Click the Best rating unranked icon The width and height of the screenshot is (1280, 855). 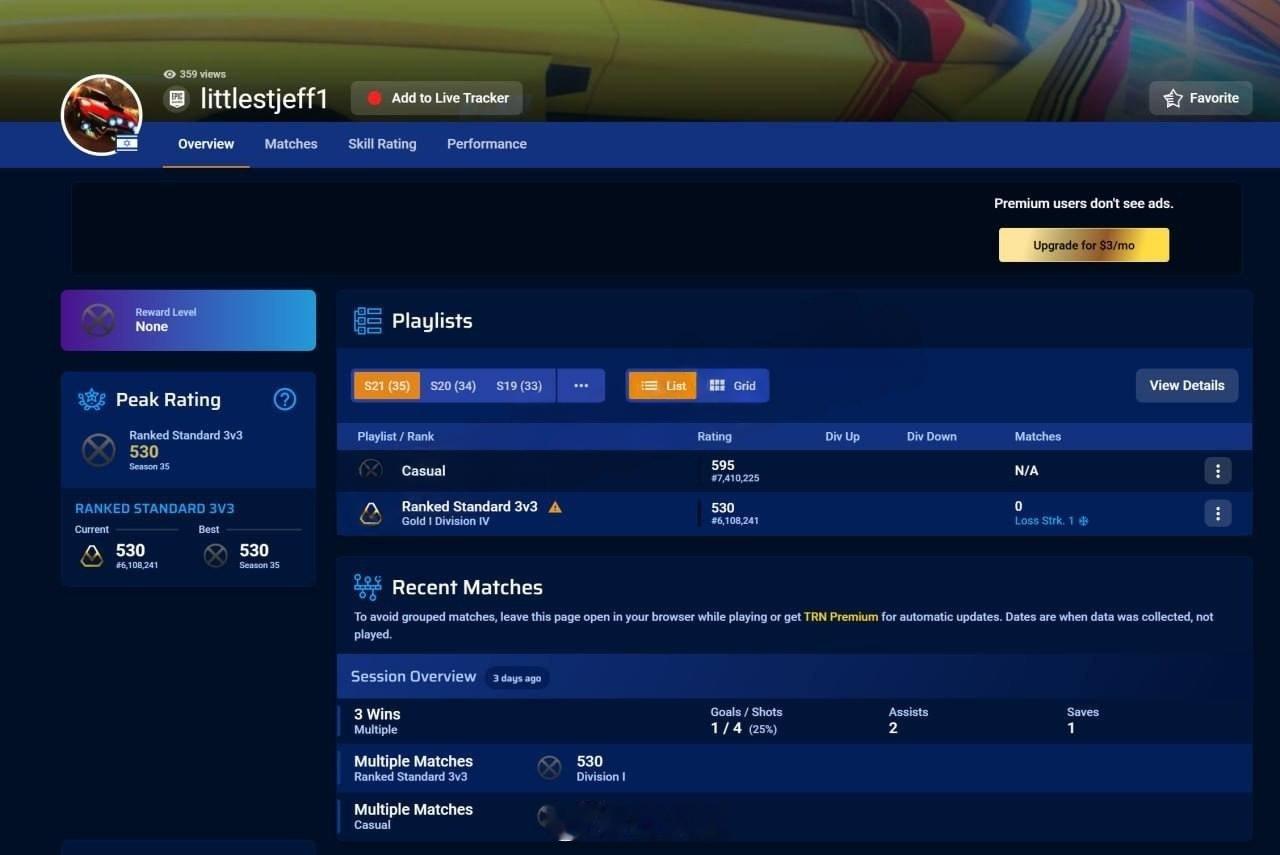pyautogui.click(x=216, y=556)
